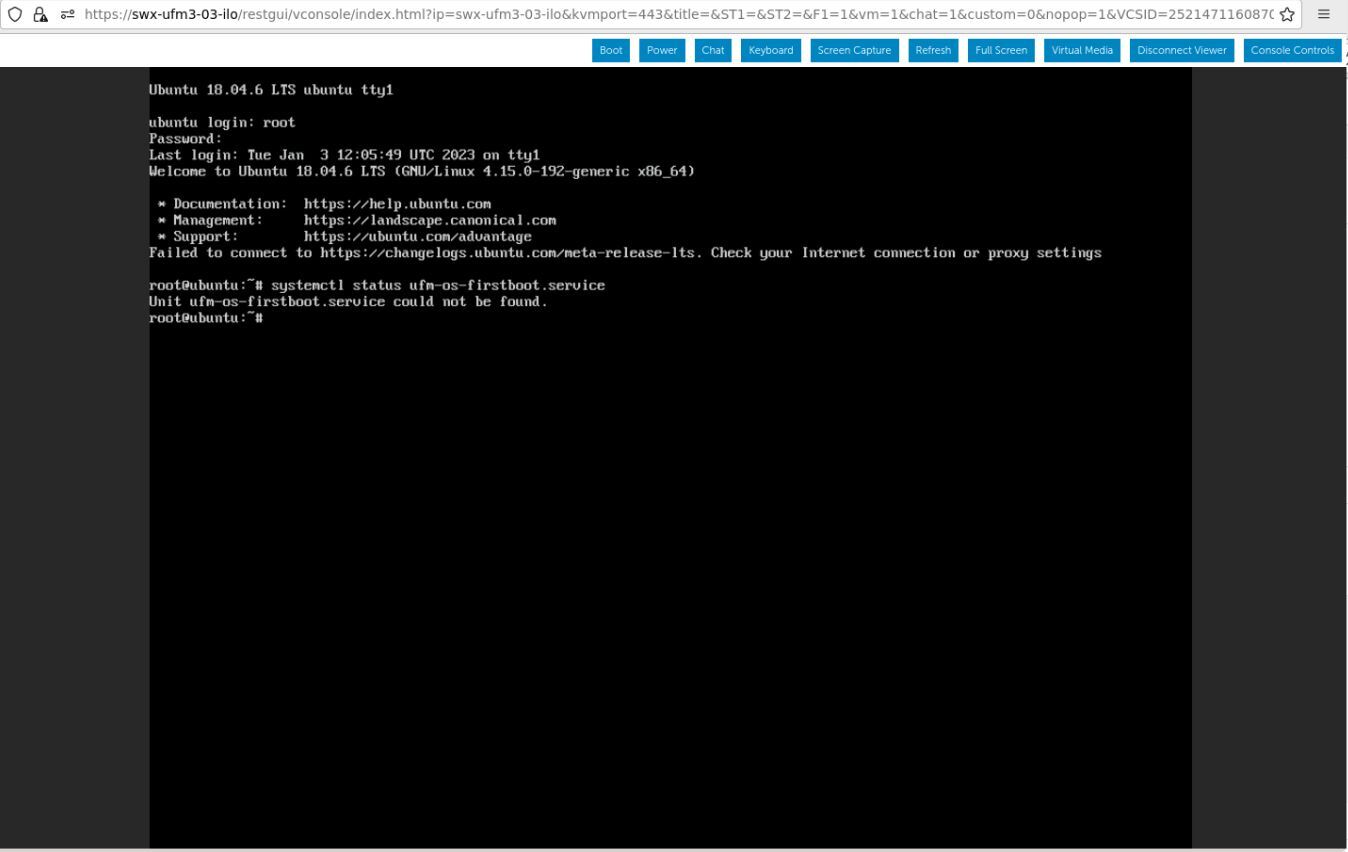Screen dimensions: 1348x852
Task: Click the ufm-os-firstboot error message text
Action: (348, 301)
